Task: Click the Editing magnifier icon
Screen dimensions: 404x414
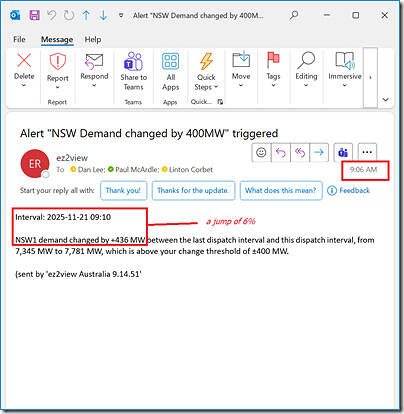Action: click(306, 60)
